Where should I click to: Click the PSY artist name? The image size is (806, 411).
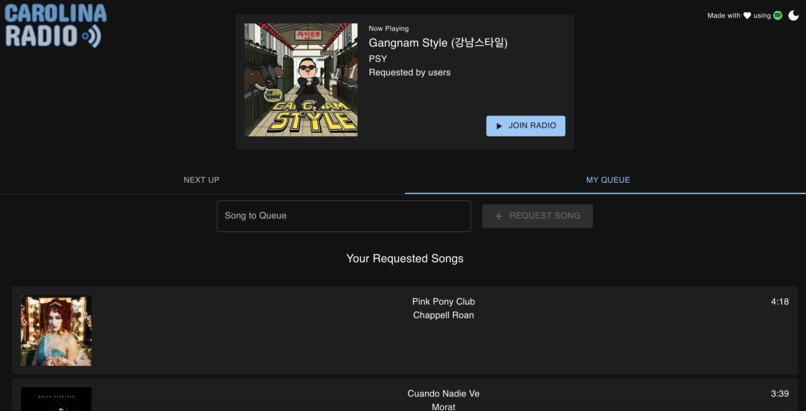click(378, 59)
